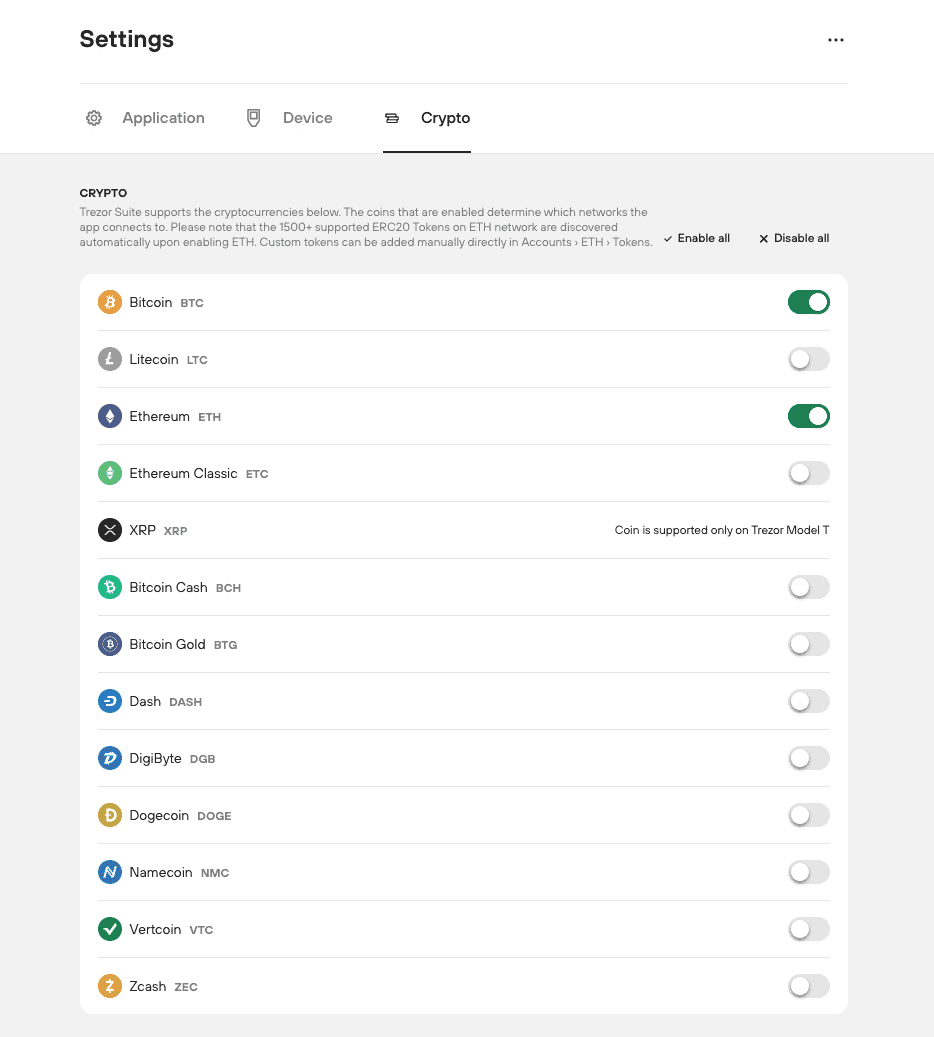
Task: Turn on the Dash toggle
Action: [808, 701]
